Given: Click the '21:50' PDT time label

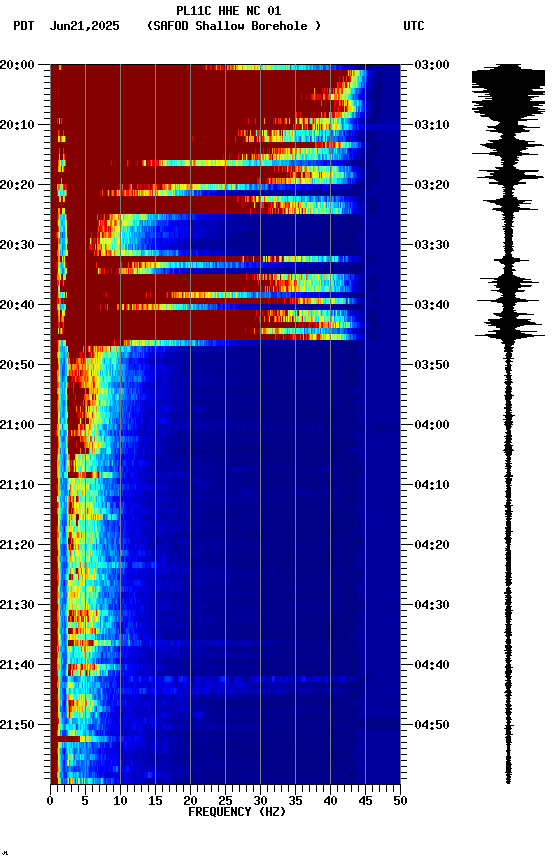Looking at the screenshot, I should 17,725.
